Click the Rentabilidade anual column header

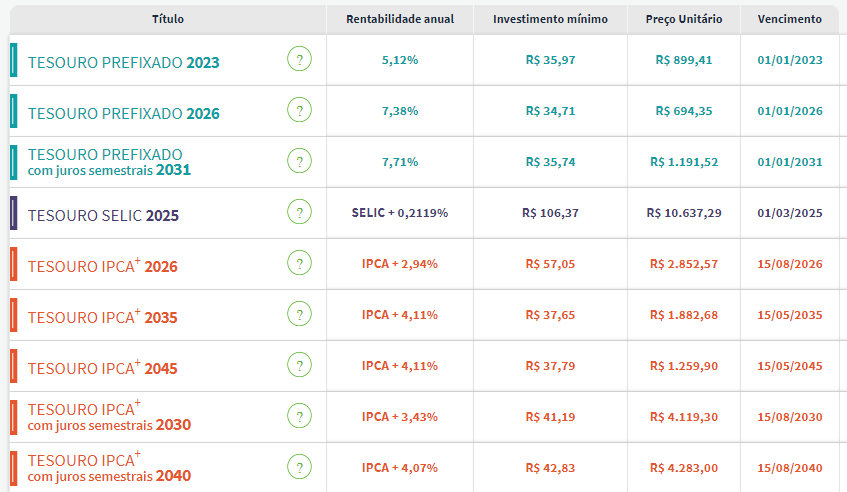click(x=399, y=19)
